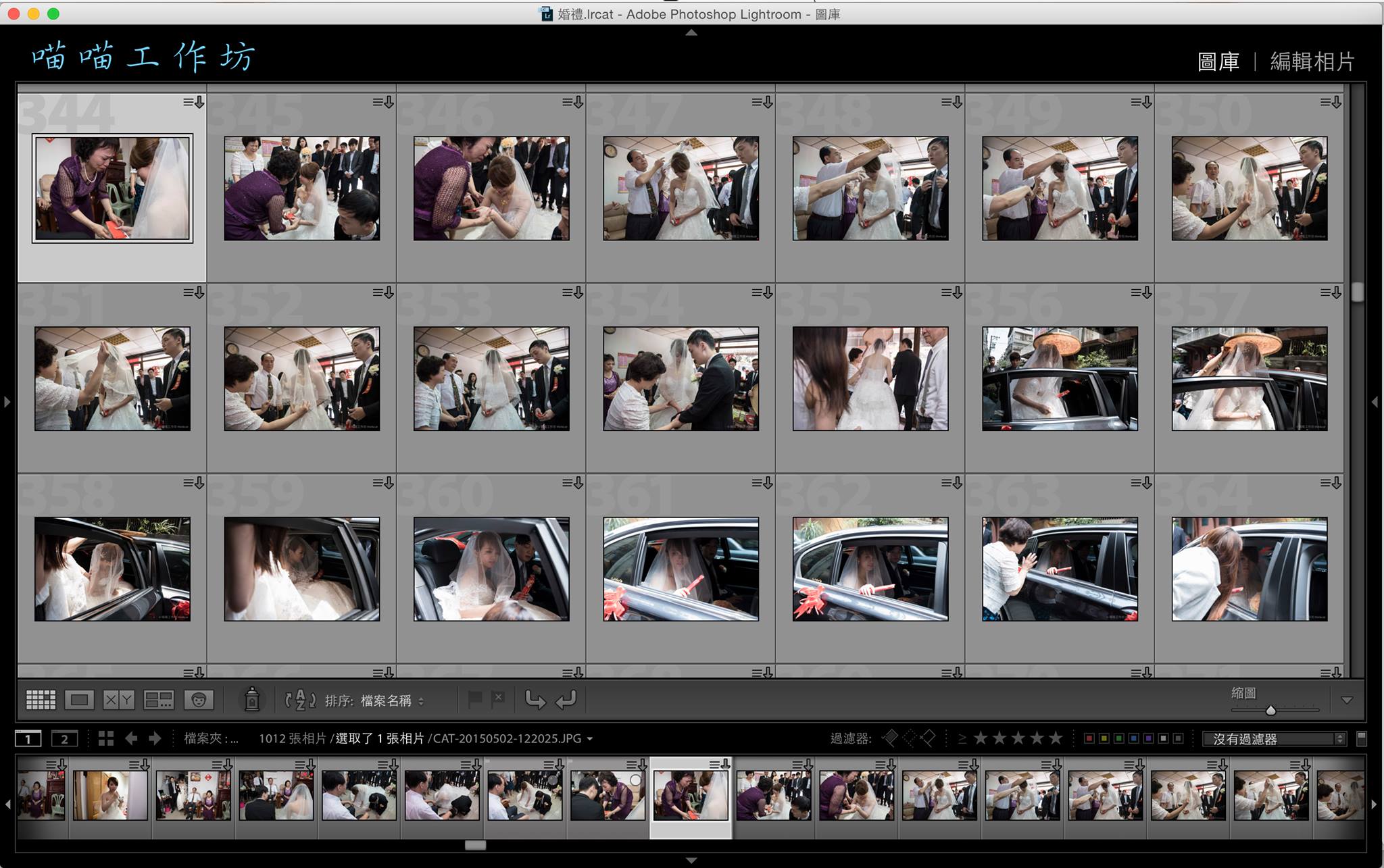Viewport: 1384px width, 868px height.
Task: Switch to Loupe view
Action: point(79,700)
